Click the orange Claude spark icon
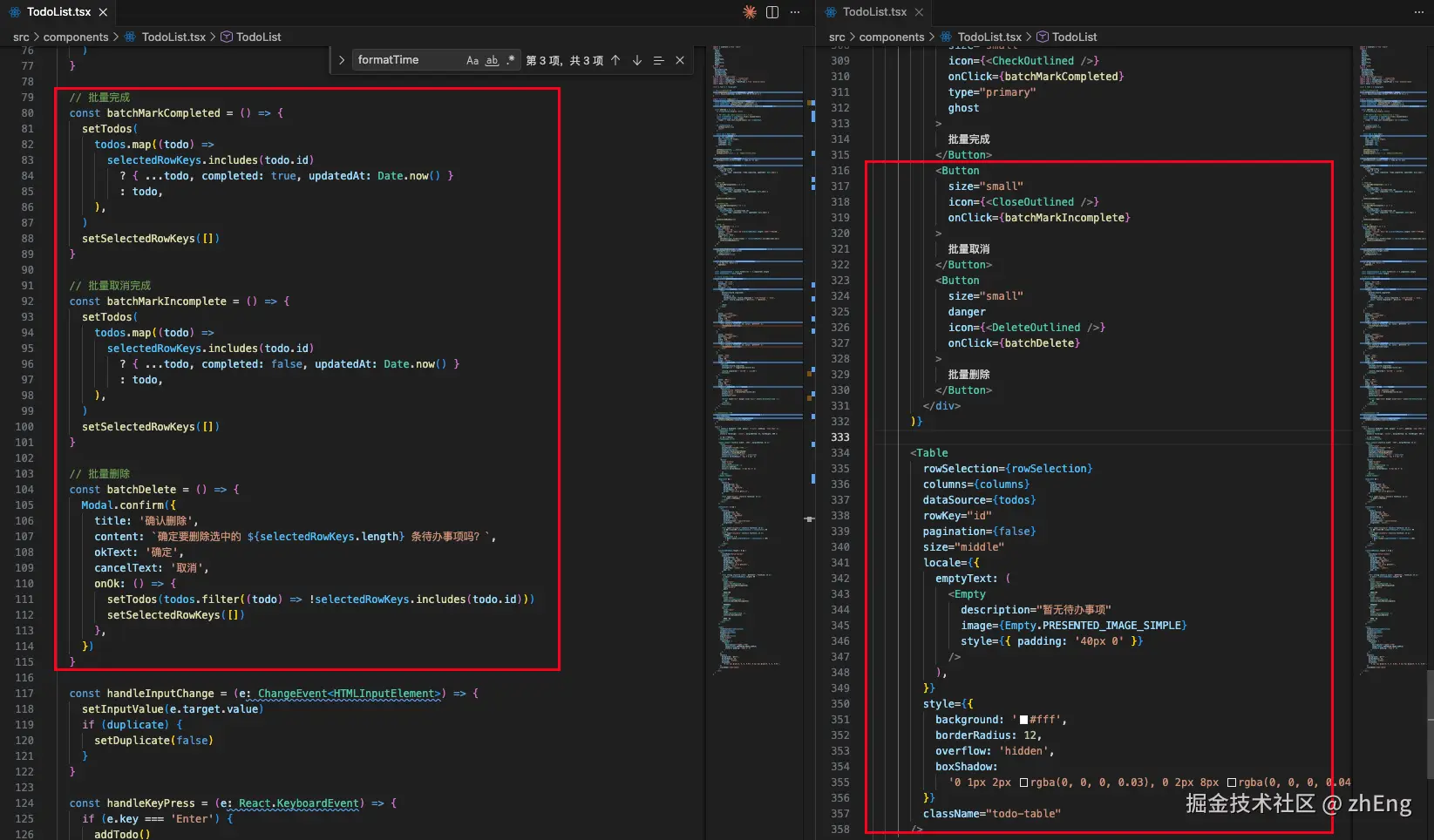 pyautogui.click(x=749, y=12)
